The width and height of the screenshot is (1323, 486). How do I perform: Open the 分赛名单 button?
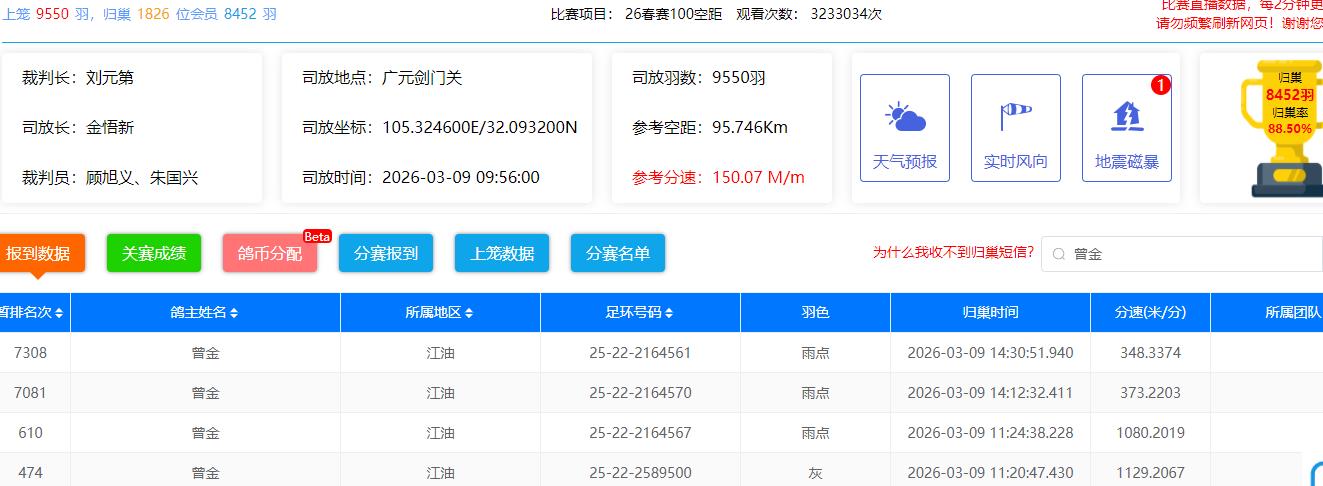(618, 254)
